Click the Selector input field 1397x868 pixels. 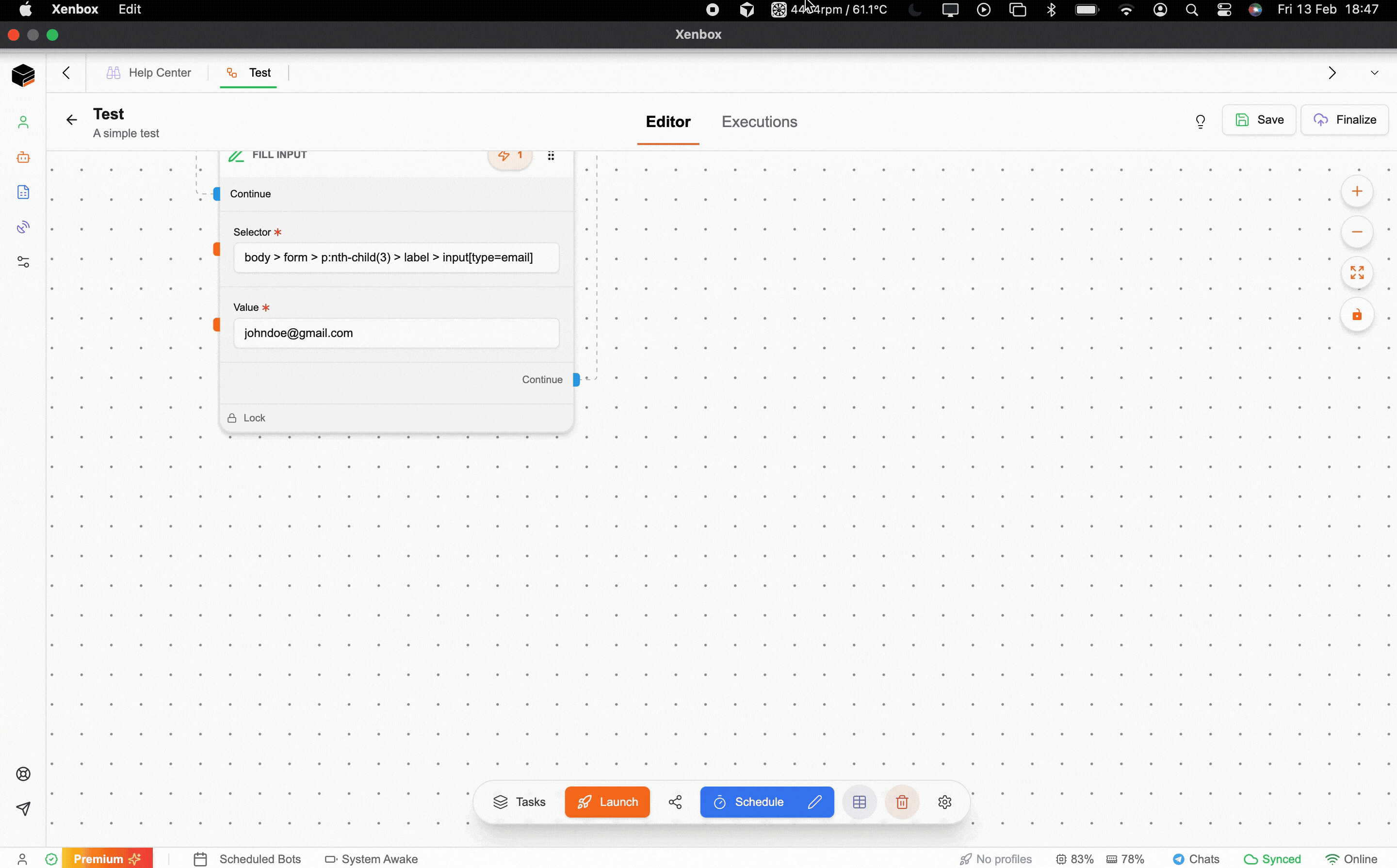coord(396,257)
